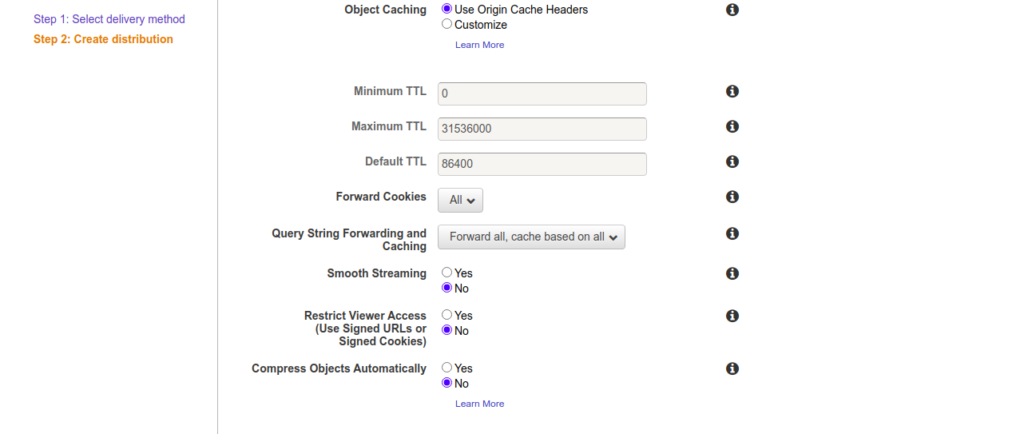The width and height of the screenshot is (1024, 434).
Task: Open Step 2: Create distribution
Action: [103, 39]
